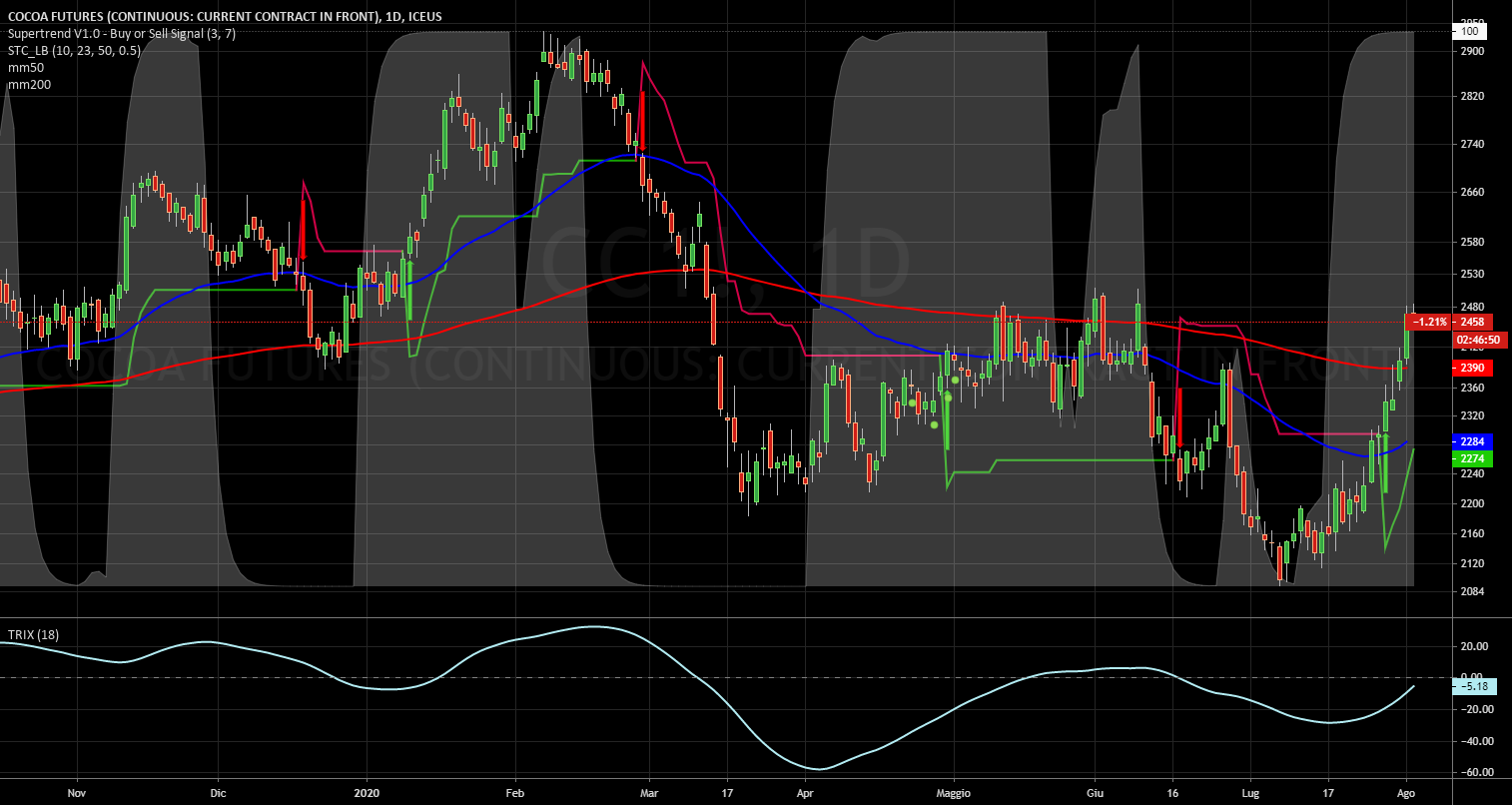Click the Maggio label on the time axis
Image resolution: width=1512 pixels, height=805 pixels.
(954, 791)
